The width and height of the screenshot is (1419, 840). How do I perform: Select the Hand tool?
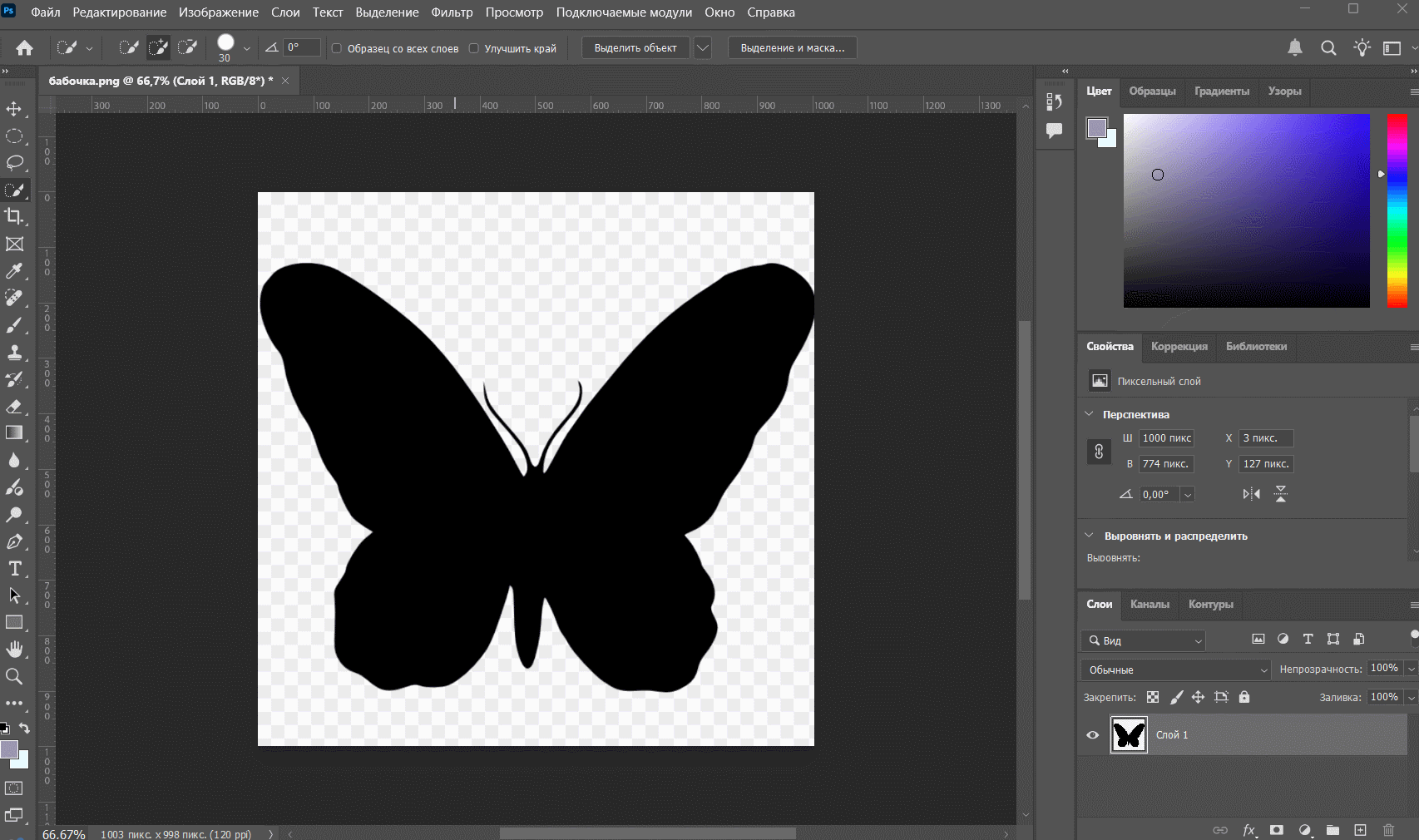click(x=14, y=650)
